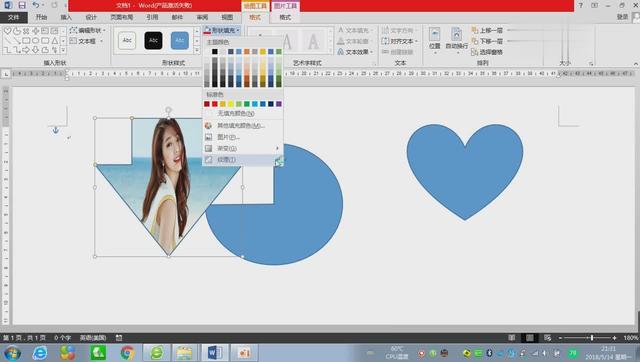Click the 登录 (Sign in) link
The width and height of the screenshot is (640, 362).
622,17
